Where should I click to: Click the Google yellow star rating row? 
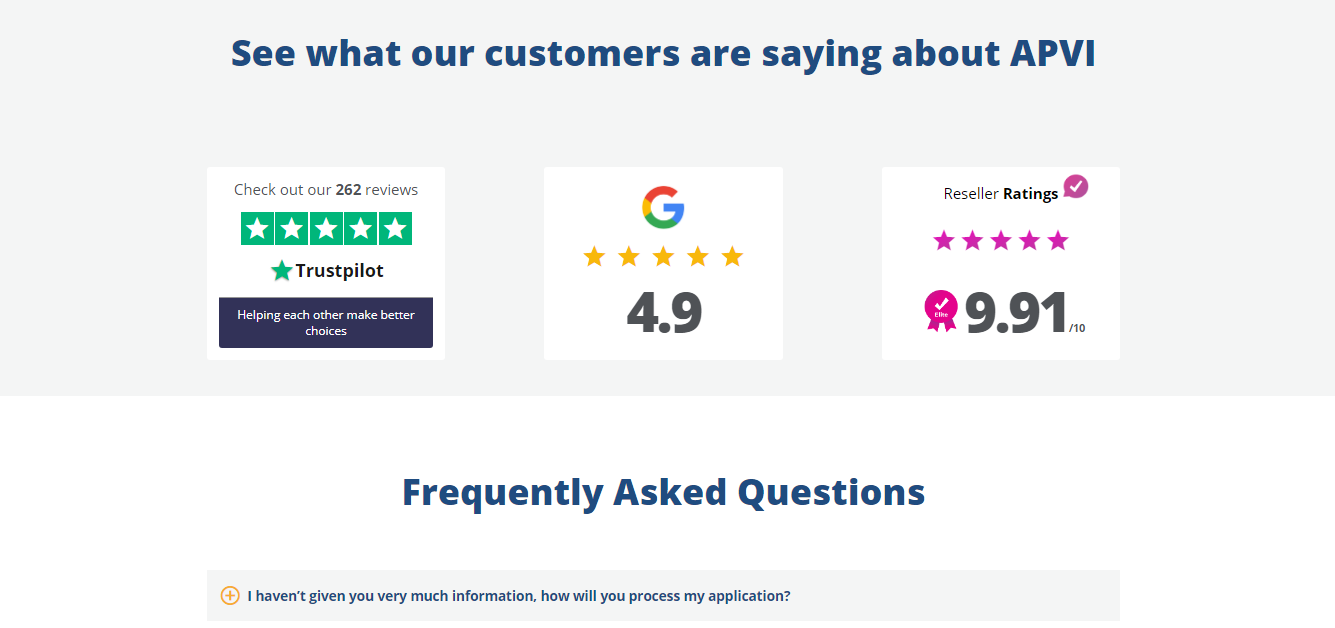tap(663, 257)
